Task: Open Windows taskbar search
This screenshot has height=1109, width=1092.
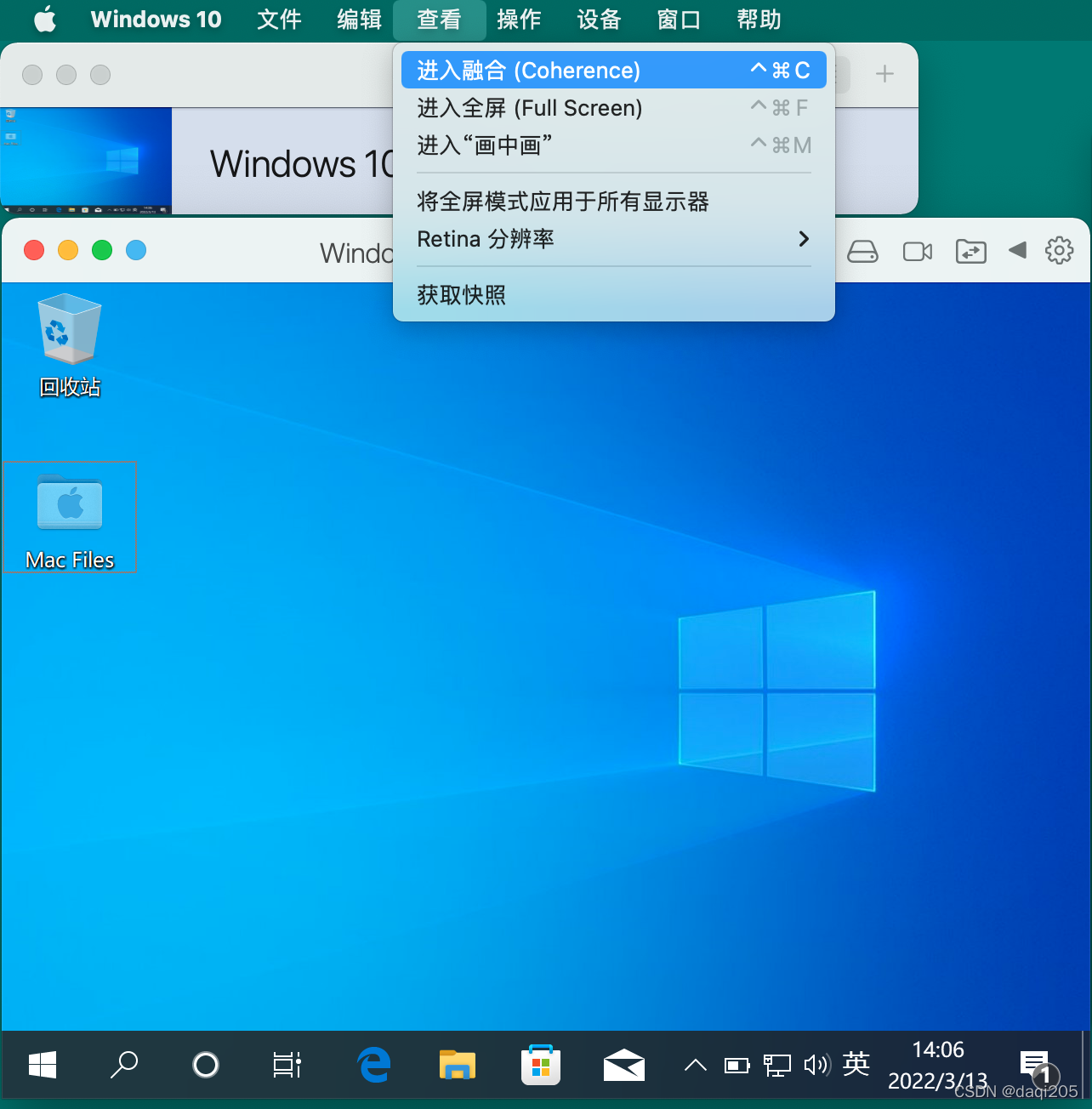Action: click(124, 1064)
